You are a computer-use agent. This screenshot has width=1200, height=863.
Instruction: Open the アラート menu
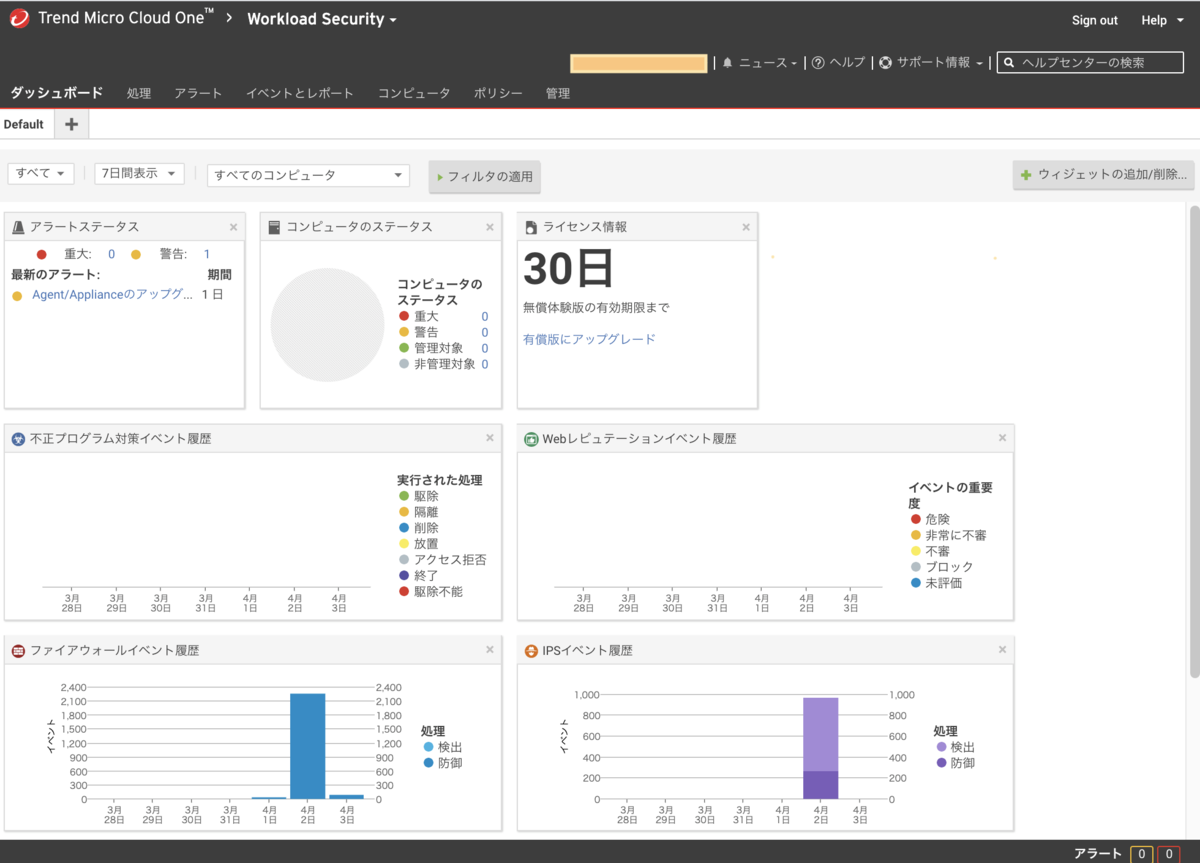[198, 93]
